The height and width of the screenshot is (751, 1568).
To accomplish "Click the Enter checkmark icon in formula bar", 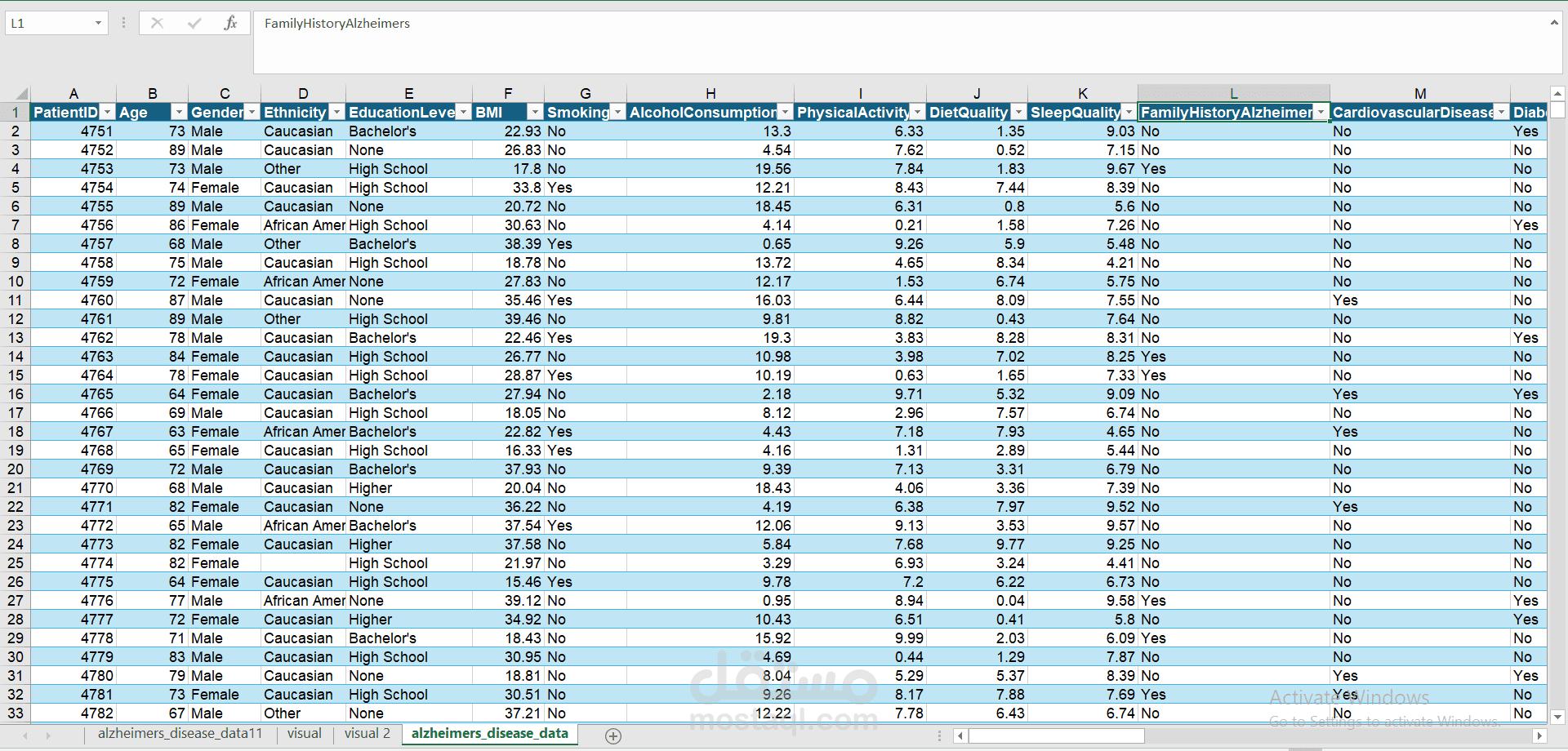I will (194, 23).
